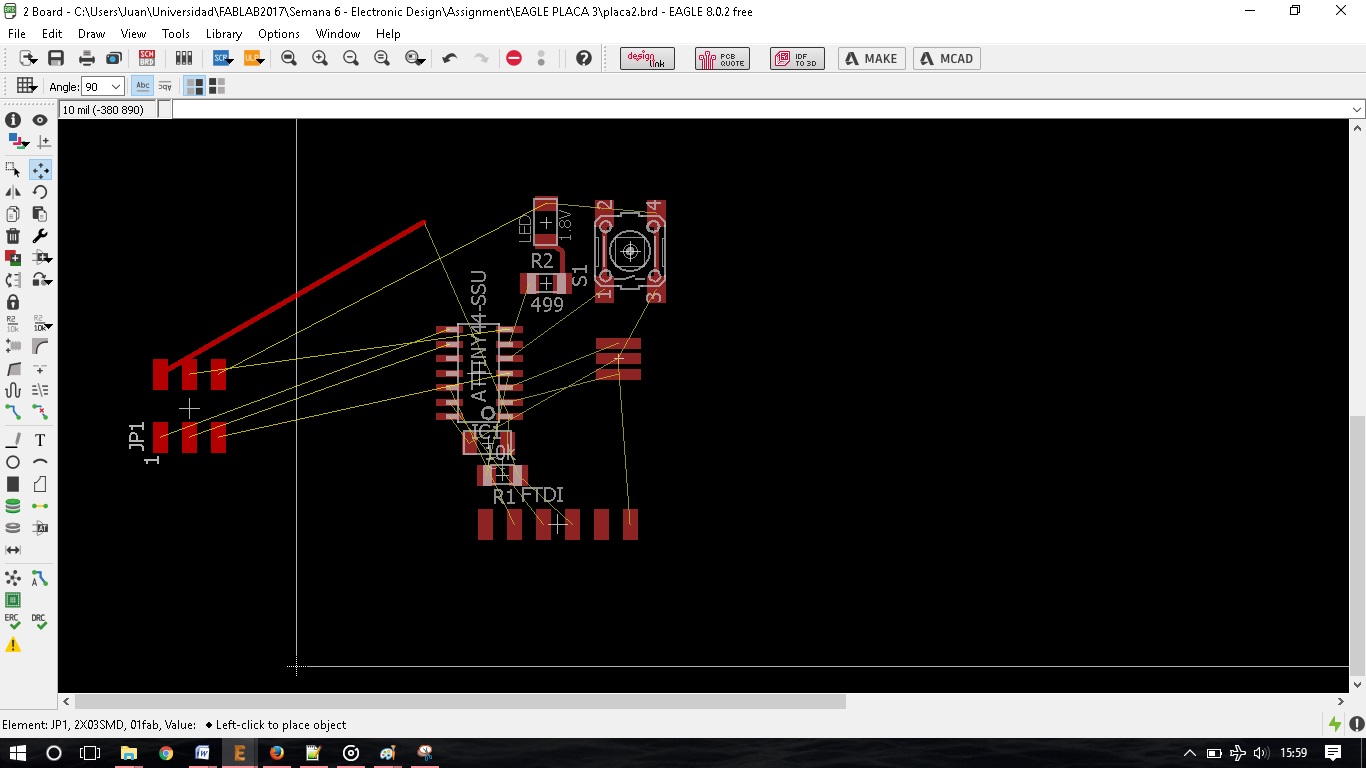The width and height of the screenshot is (1366, 768).
Task: Select the Group selection tool
Action: click(13, 169)
